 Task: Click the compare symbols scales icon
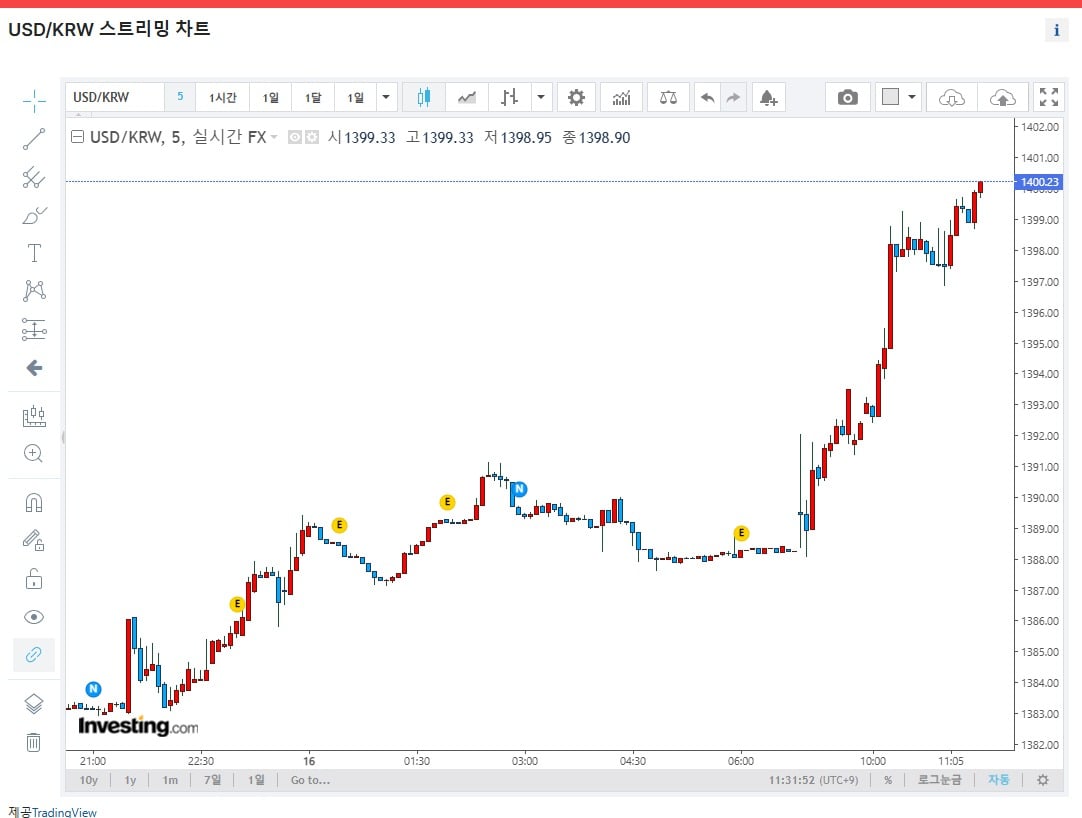tap(668, 97)
